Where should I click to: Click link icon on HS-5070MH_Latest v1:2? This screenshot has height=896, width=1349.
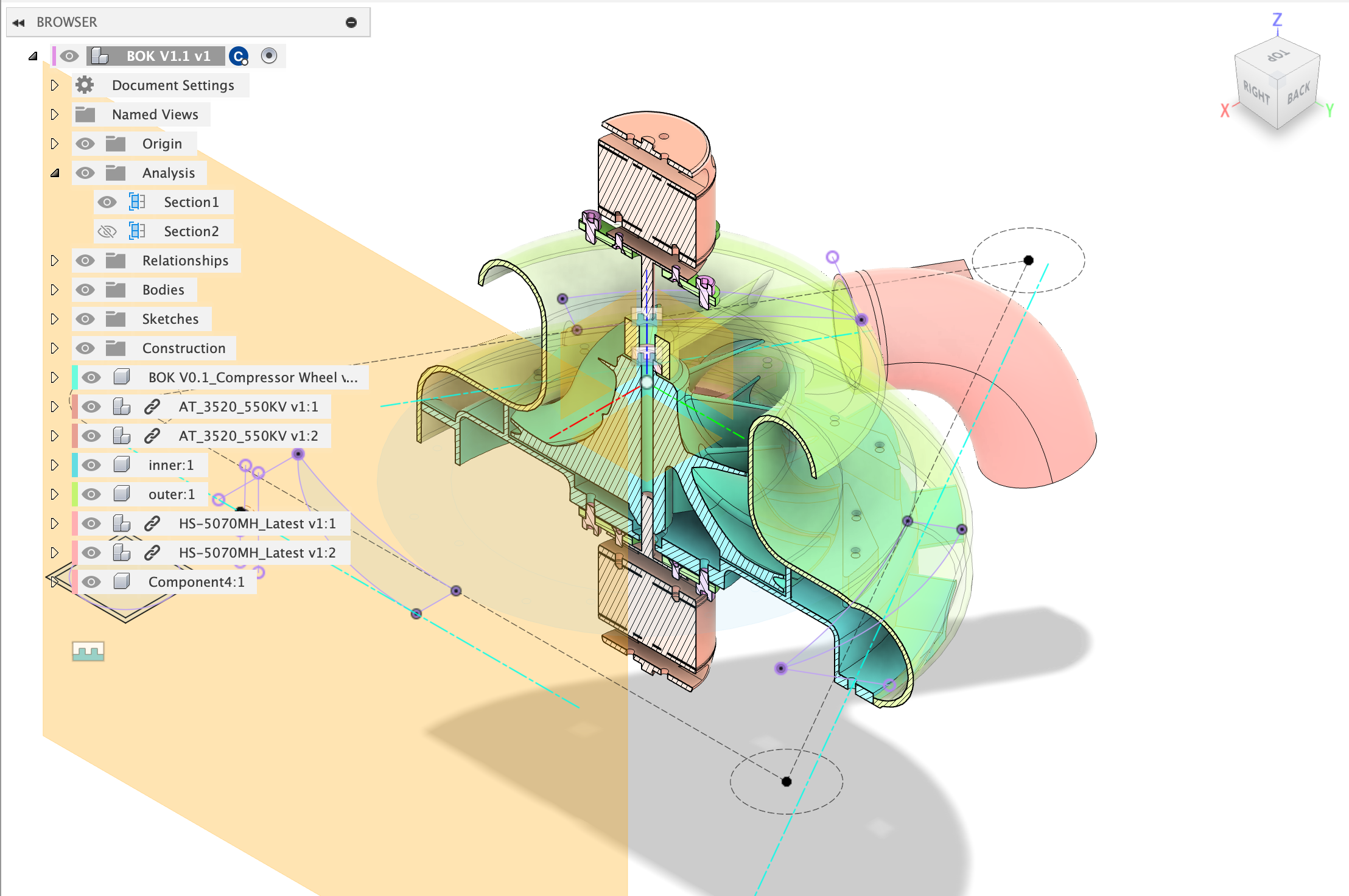pos(152,553)
